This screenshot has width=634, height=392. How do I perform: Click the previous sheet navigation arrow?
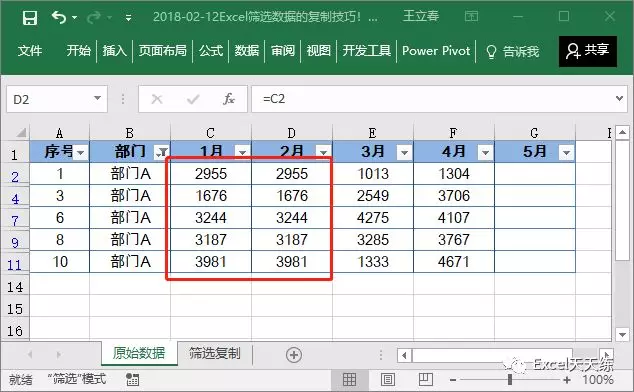point(30,355)
